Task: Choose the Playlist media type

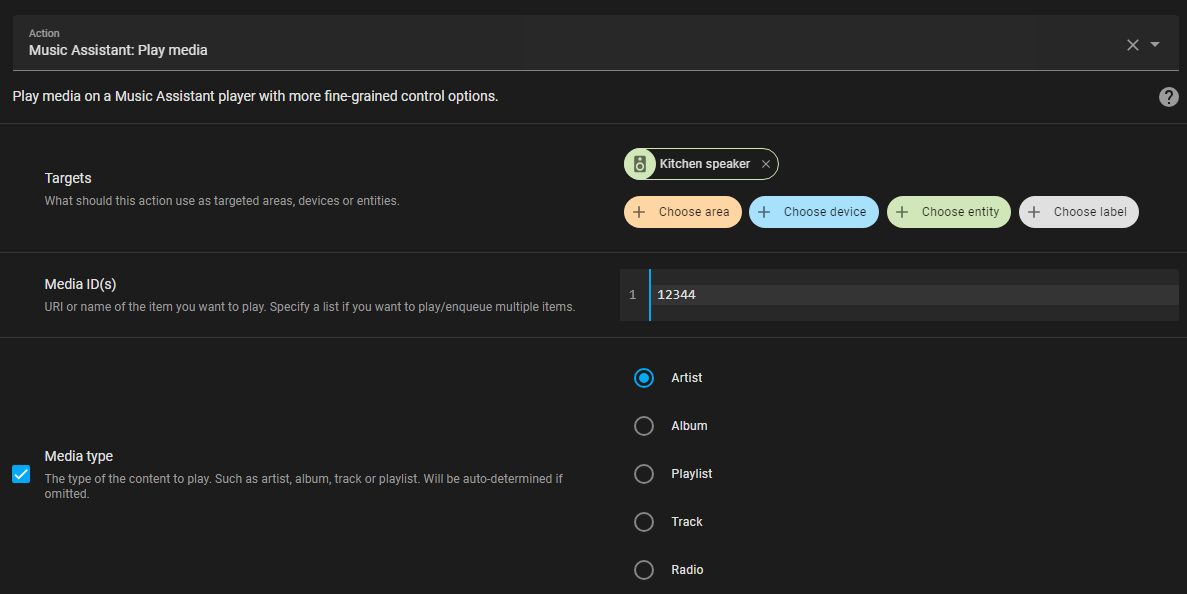Action: [644, 474]
